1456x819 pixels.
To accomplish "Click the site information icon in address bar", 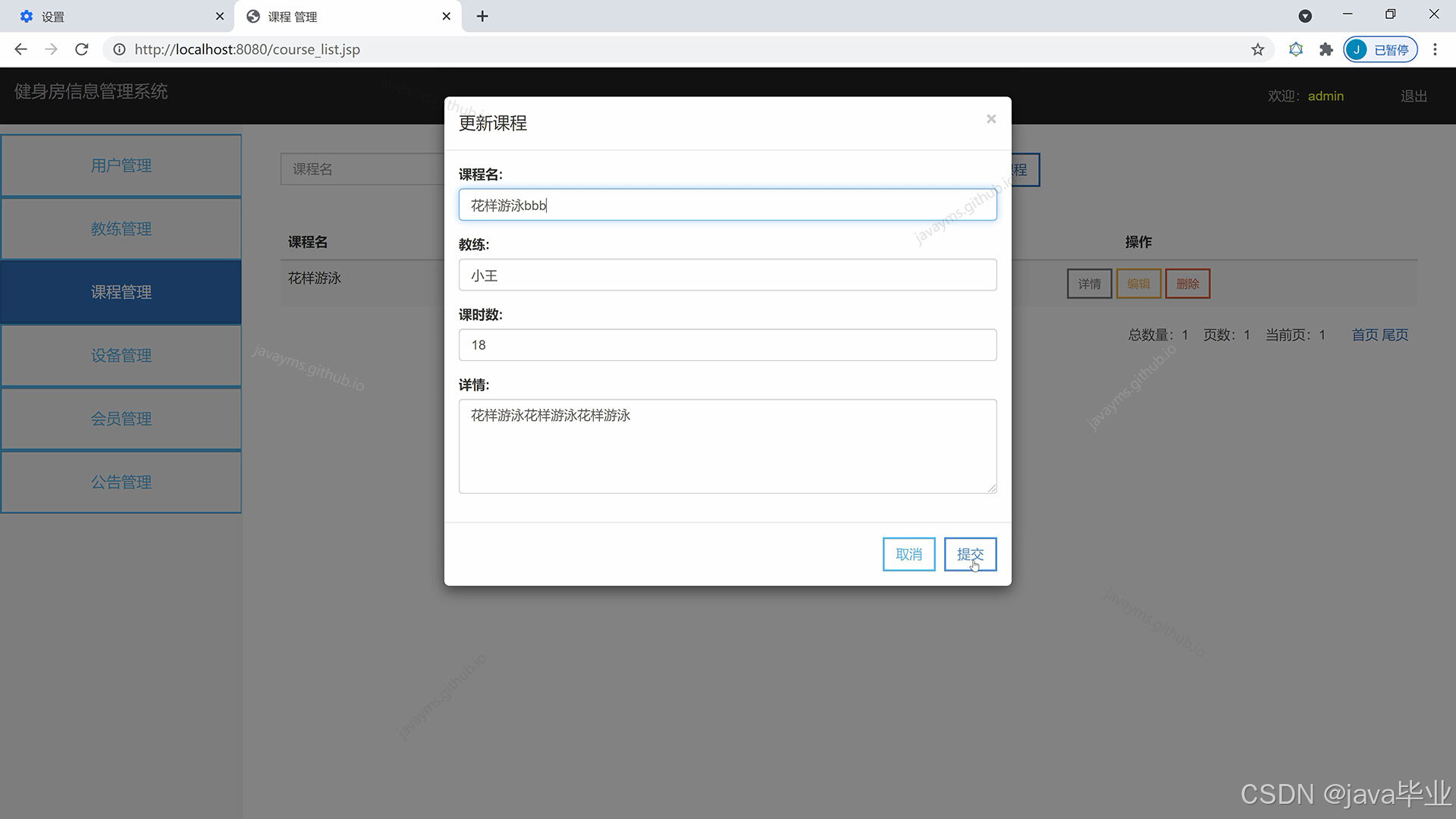I will tap(119, 49).
